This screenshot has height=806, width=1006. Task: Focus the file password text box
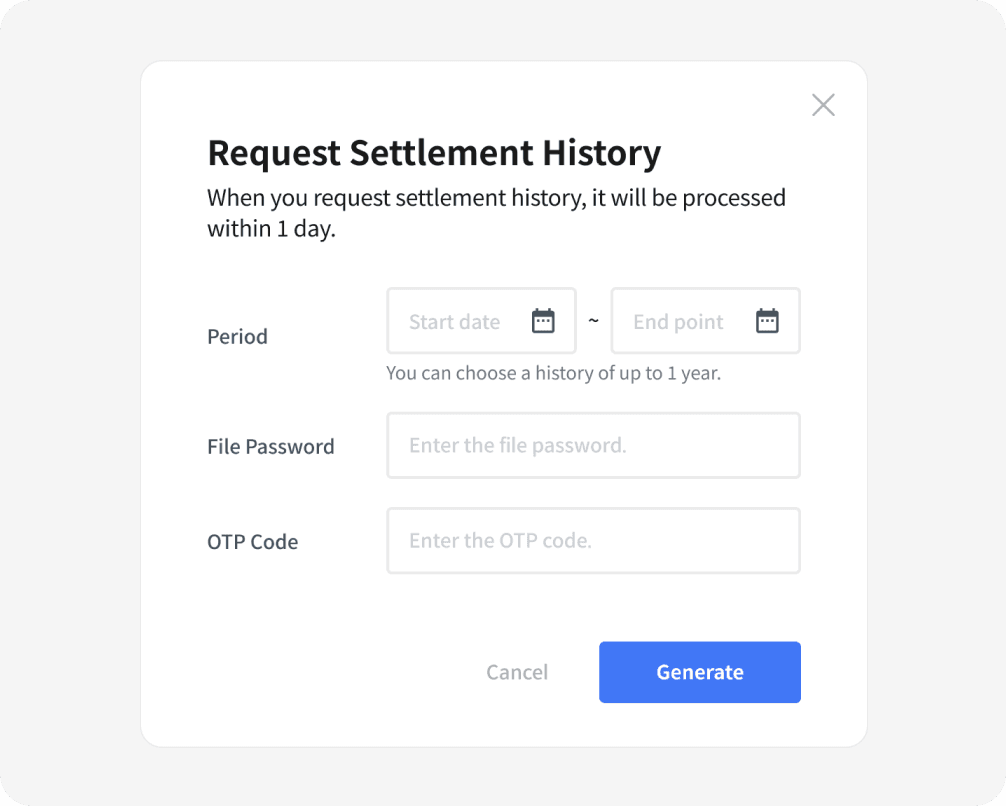pyautogui.click(x=593, y=446)
